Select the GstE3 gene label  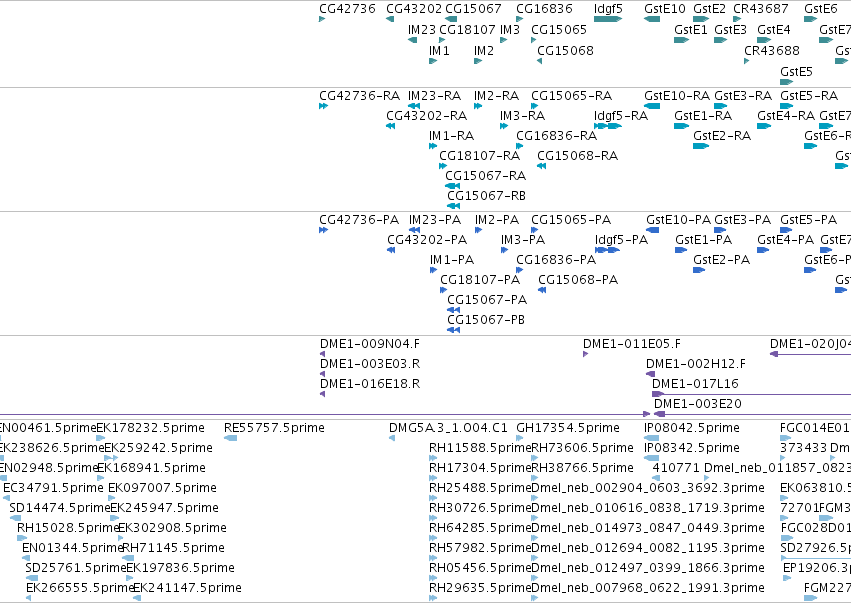[731, 30]
